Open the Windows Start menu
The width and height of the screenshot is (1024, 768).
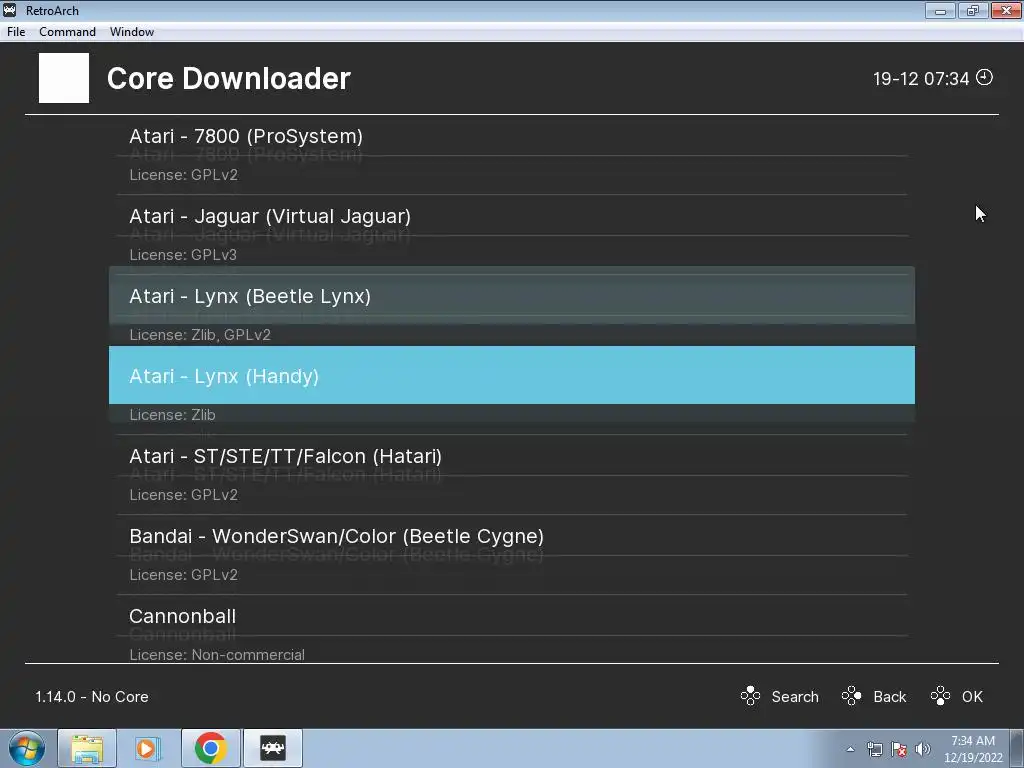27,748
